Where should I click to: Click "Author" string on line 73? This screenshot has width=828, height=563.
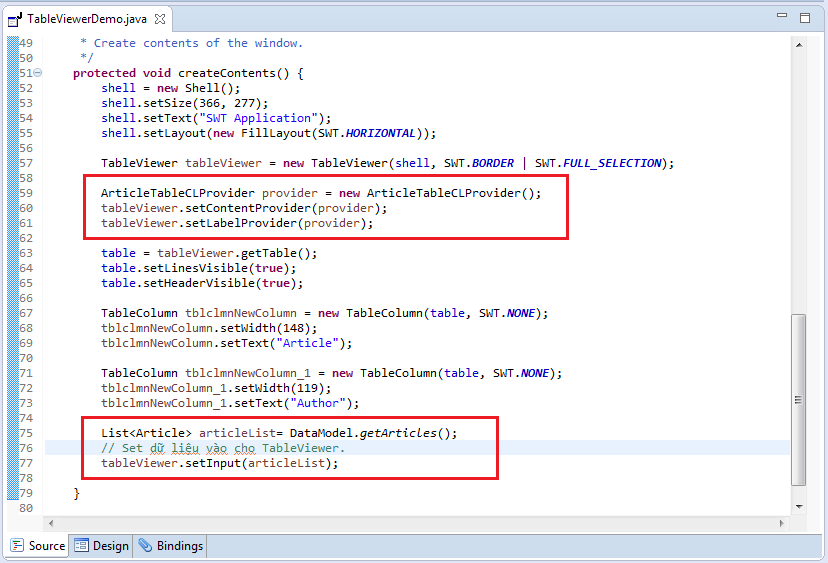pos(318,404)
